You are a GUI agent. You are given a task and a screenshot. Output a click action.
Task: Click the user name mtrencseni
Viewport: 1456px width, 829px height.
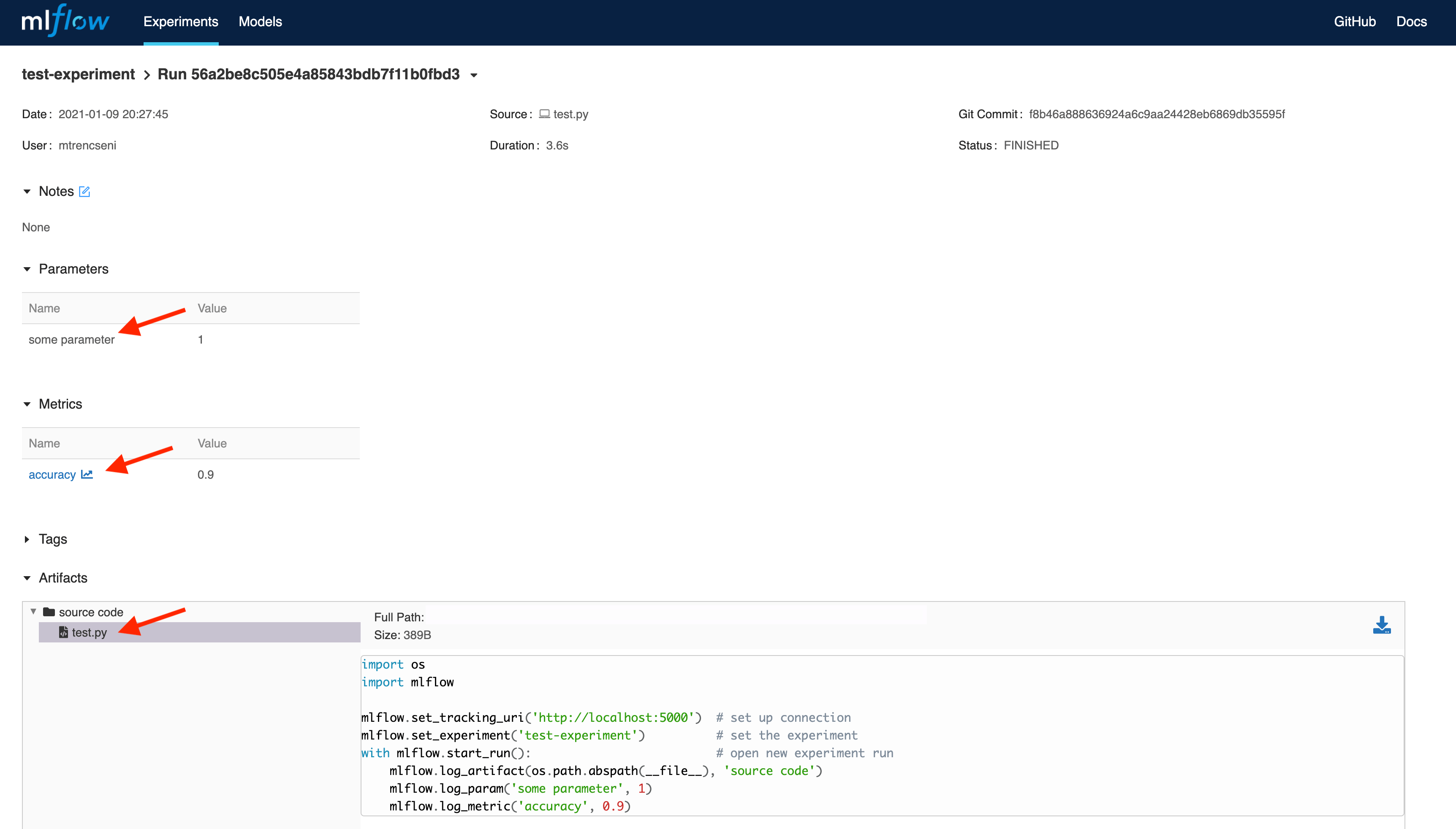pyautogui.click(x=87, y=145)
